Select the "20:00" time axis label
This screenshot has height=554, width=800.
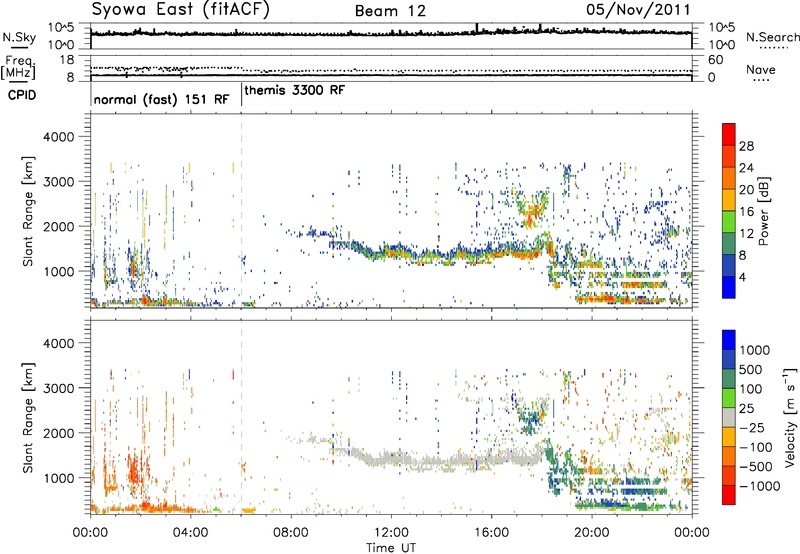click(592, 532)
